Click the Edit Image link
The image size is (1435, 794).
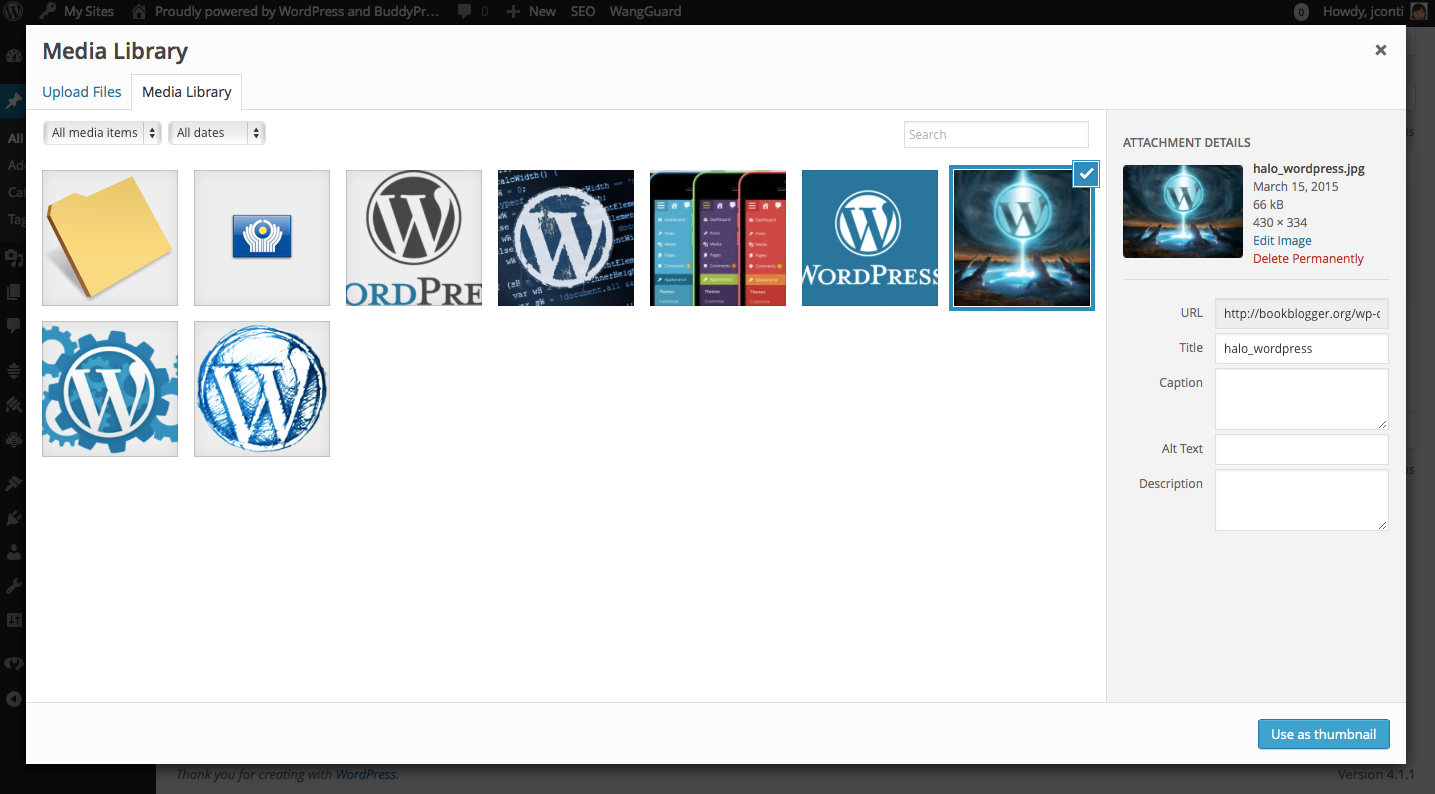pyautogui.click(x=1282, y=241)
